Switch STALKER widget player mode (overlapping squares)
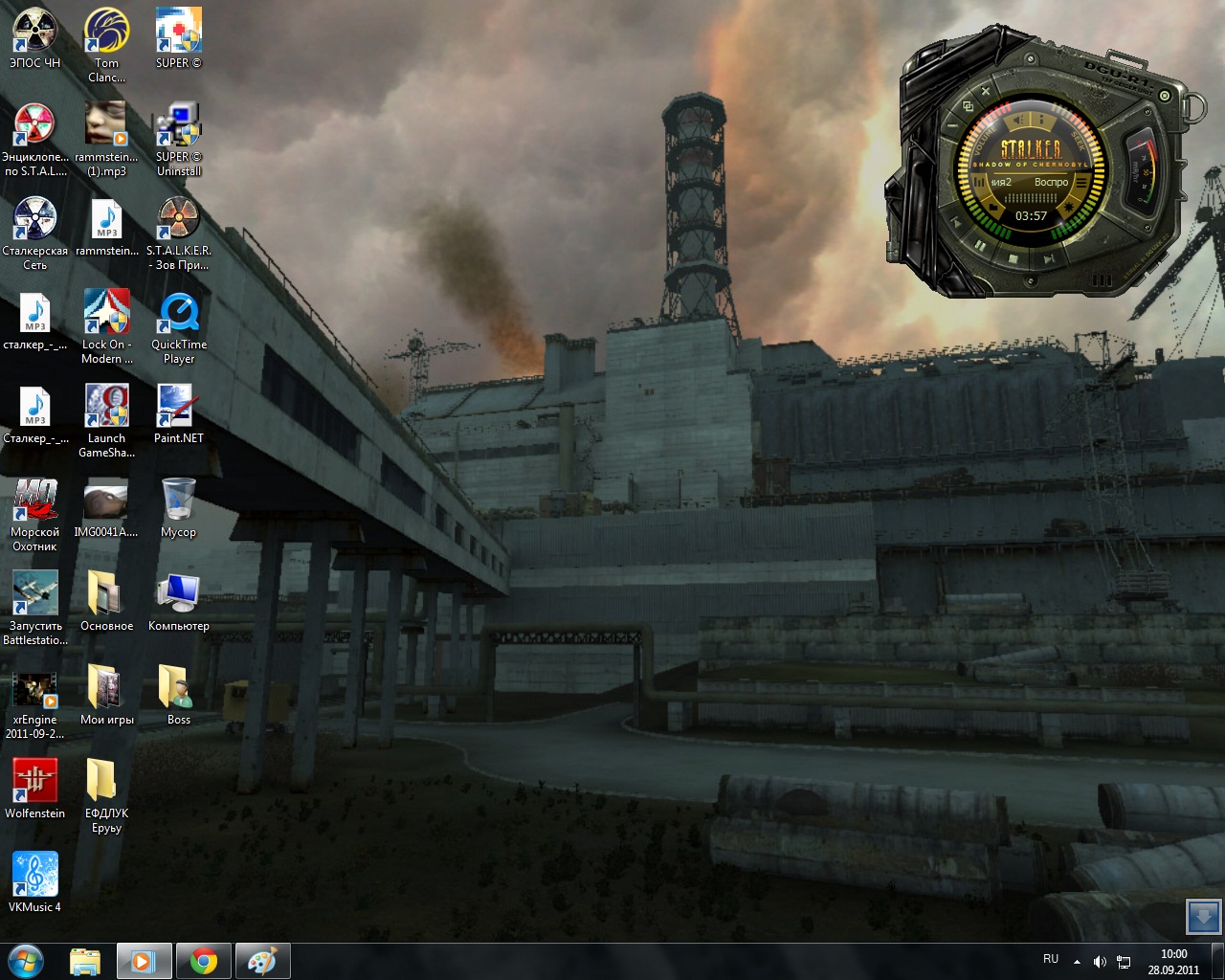The image size is (1225, 980). (x=968, y=106)
